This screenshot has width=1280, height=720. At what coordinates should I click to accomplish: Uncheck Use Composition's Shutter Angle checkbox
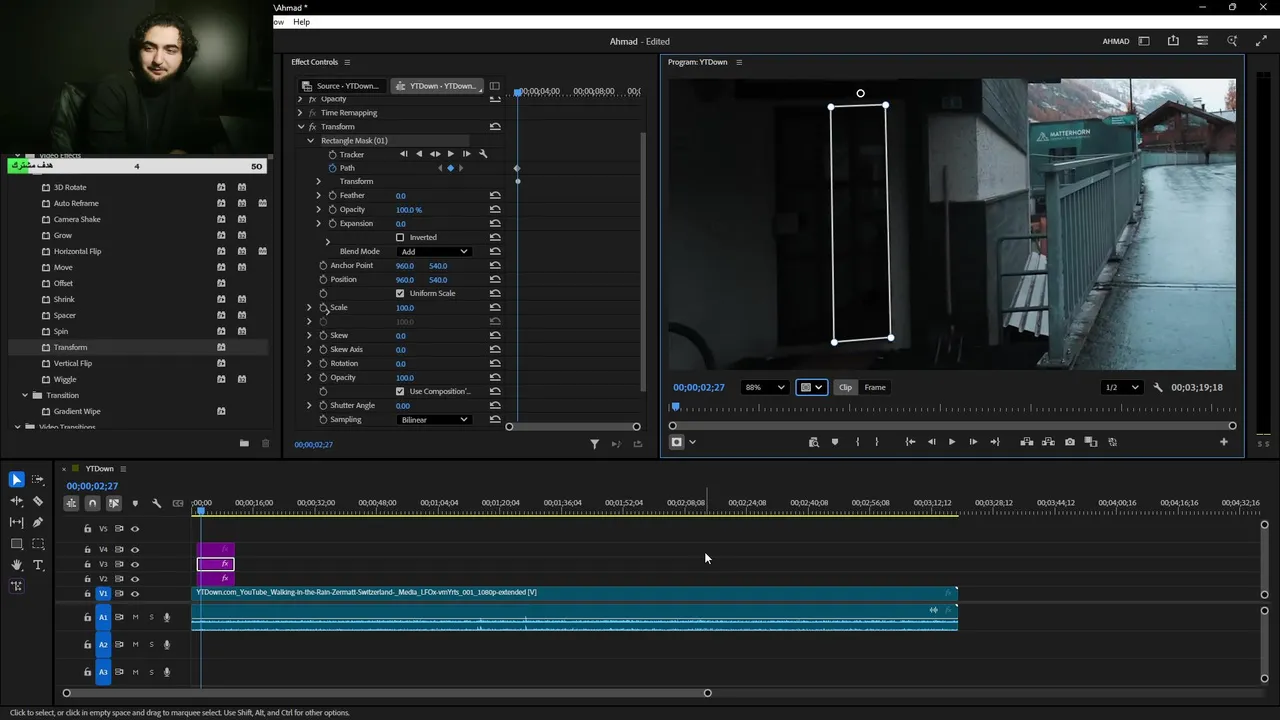point(400,392)
